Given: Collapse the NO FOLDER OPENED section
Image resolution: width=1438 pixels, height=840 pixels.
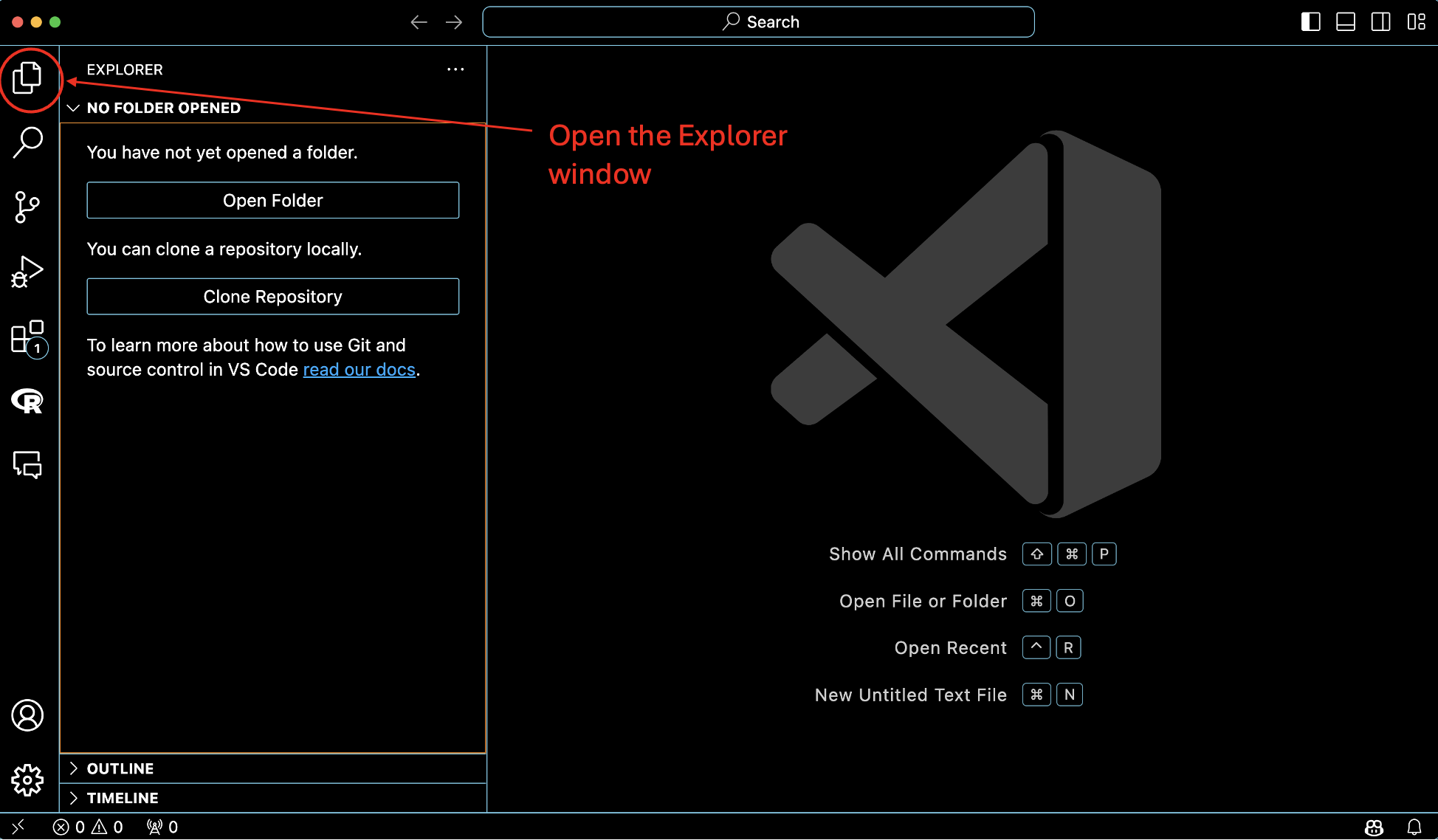Looking at the screenshot, I should click(x=273, y=108).
